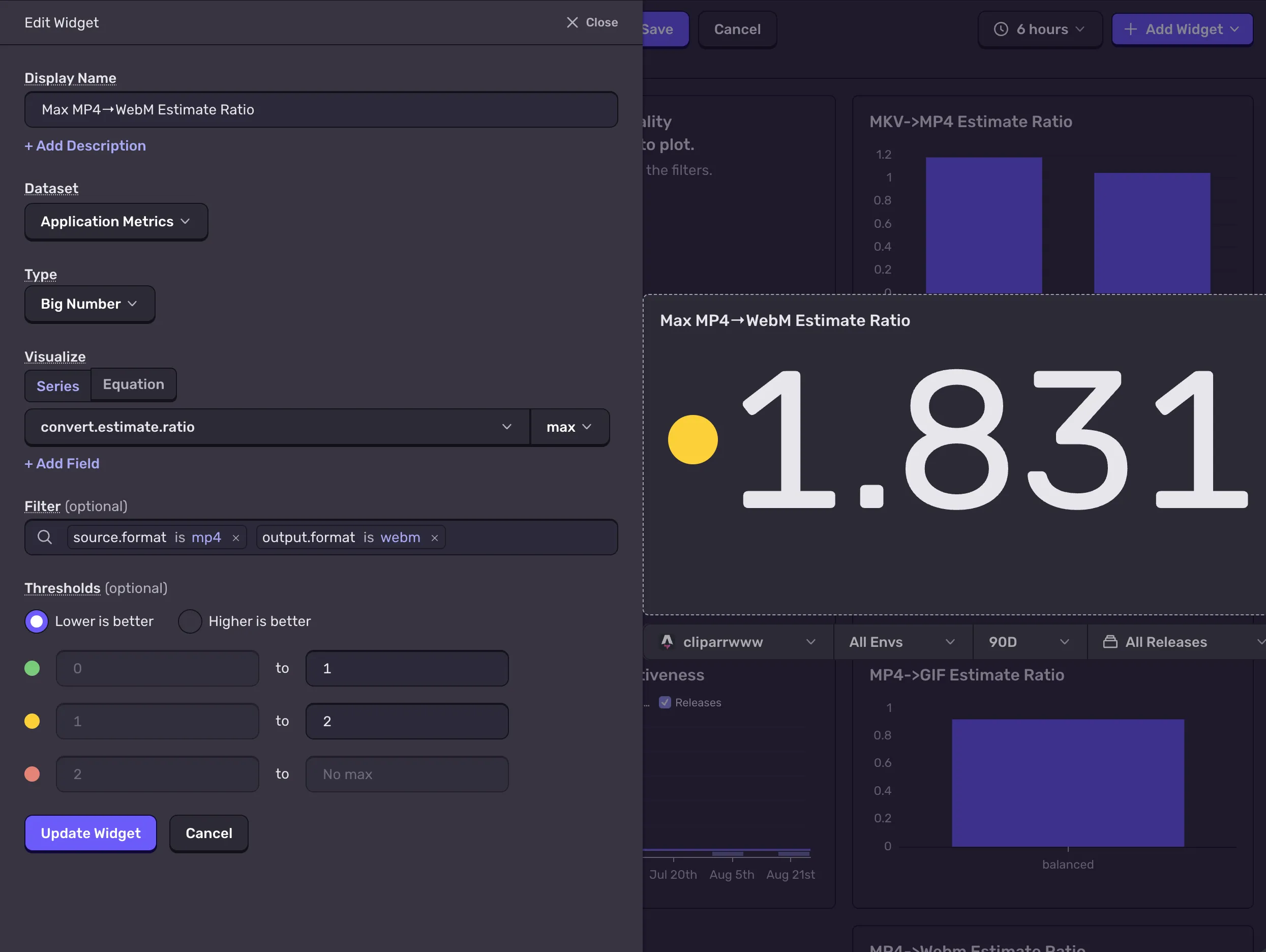
Task: Click the balanced axis label
Action: [1067, 865]
